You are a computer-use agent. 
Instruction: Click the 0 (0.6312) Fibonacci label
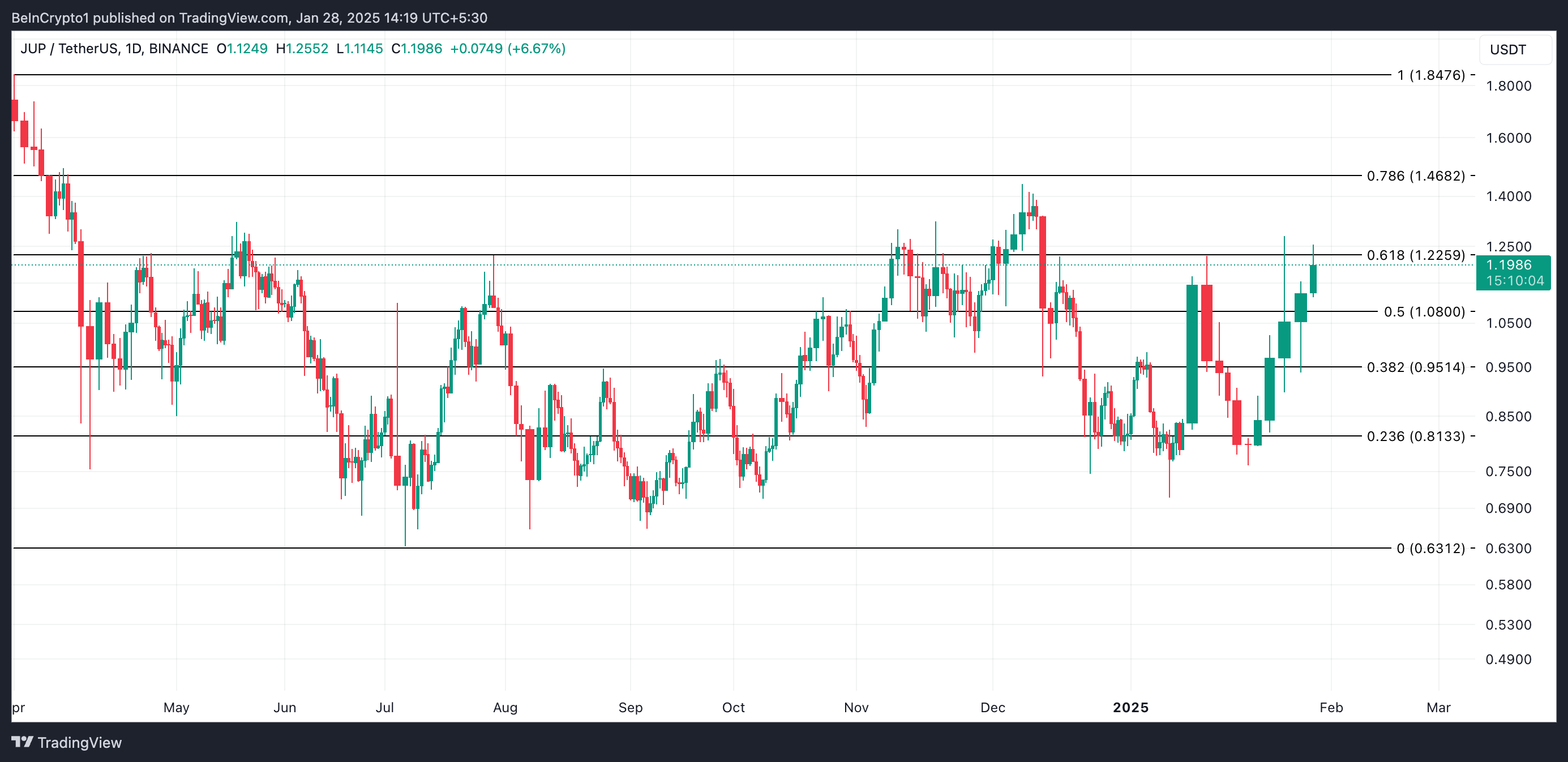point(1430,549)
